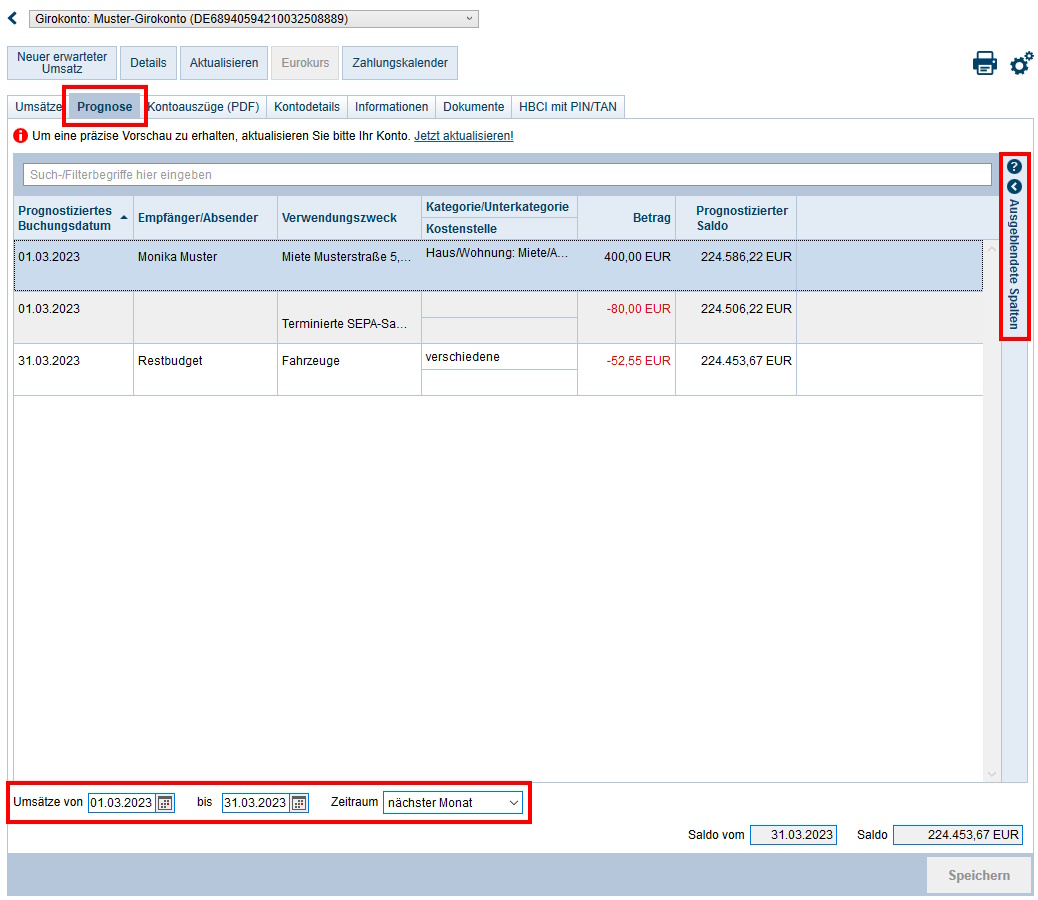1038x900 pixels.
Task: Click Neuer erwarteter Umsatz button
Action: [x=62, y=63]
